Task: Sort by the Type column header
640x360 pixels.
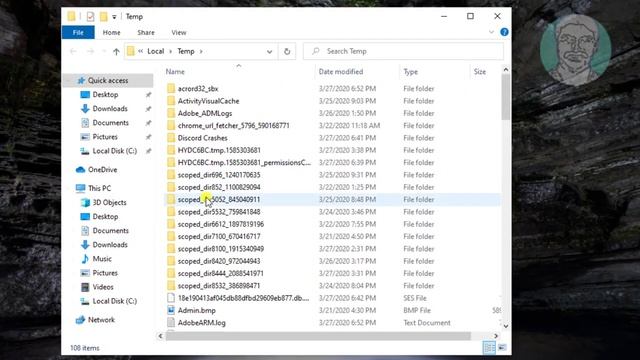Action: coord(411,71)
